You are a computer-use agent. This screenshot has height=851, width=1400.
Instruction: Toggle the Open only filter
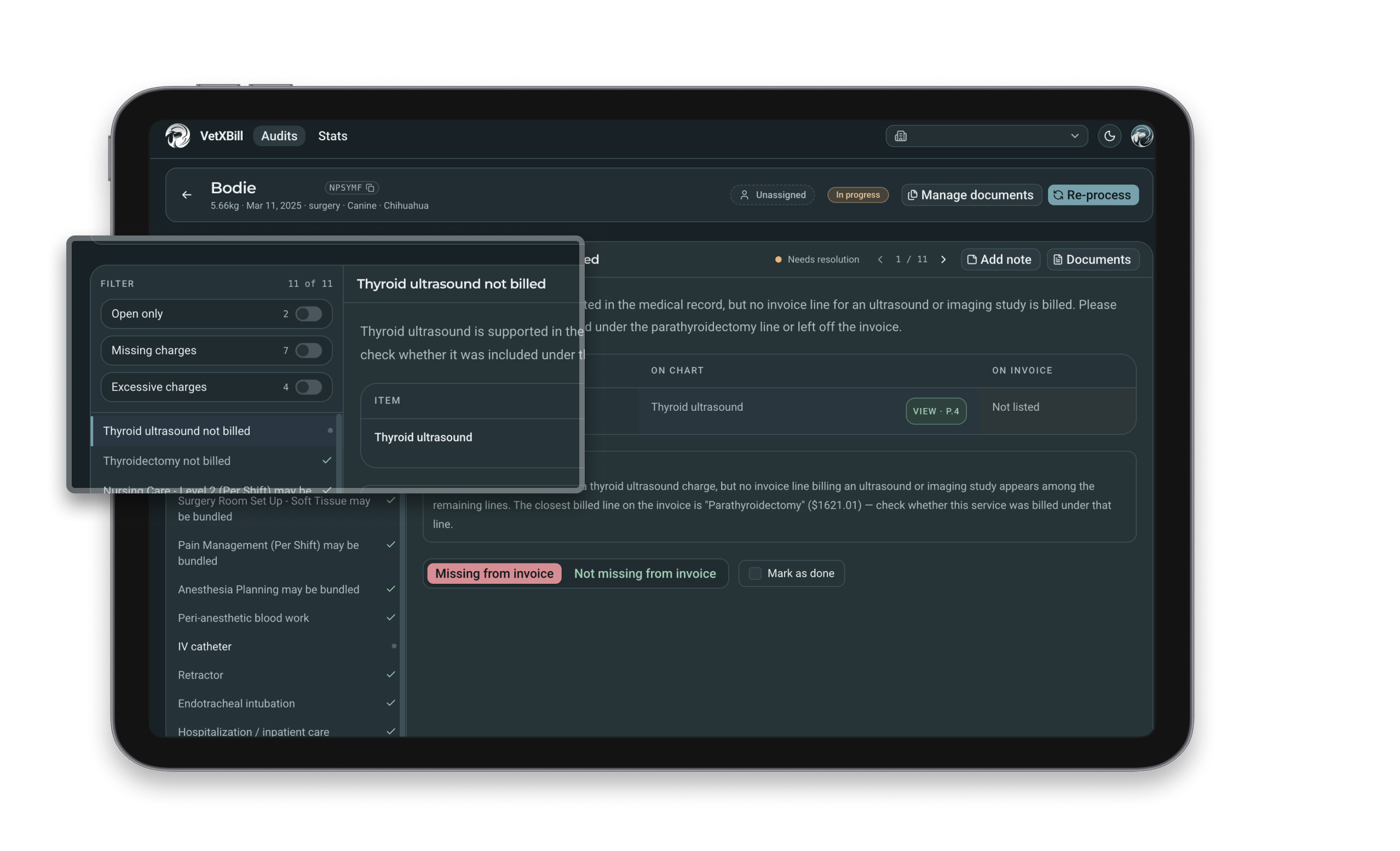pos(308,314)
